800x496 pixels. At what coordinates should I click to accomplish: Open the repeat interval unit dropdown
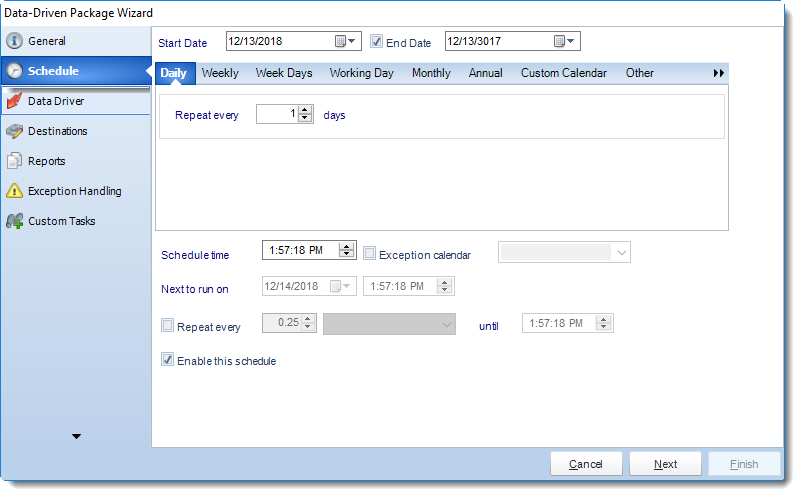click(x=389, y=324)
